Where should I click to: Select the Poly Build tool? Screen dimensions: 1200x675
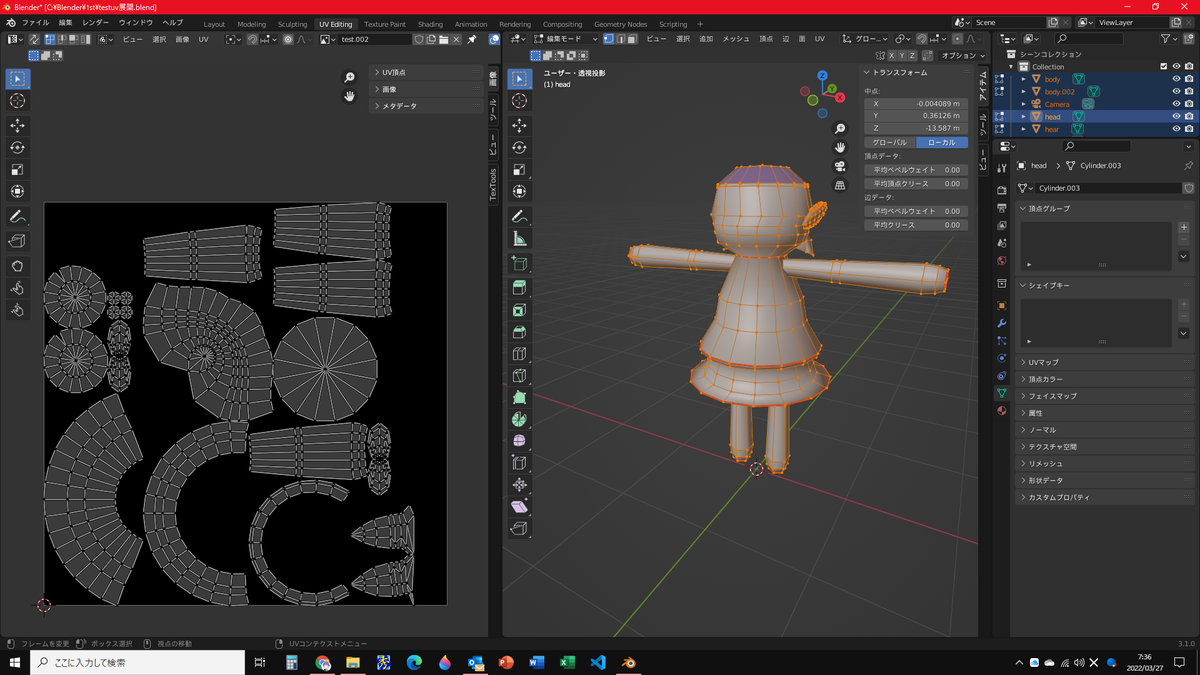(x=519, y=398)
